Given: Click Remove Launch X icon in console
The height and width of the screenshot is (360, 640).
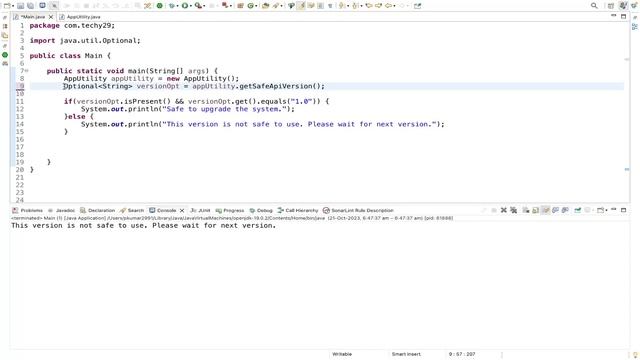Looking at the screenshot, I should 504,210.
